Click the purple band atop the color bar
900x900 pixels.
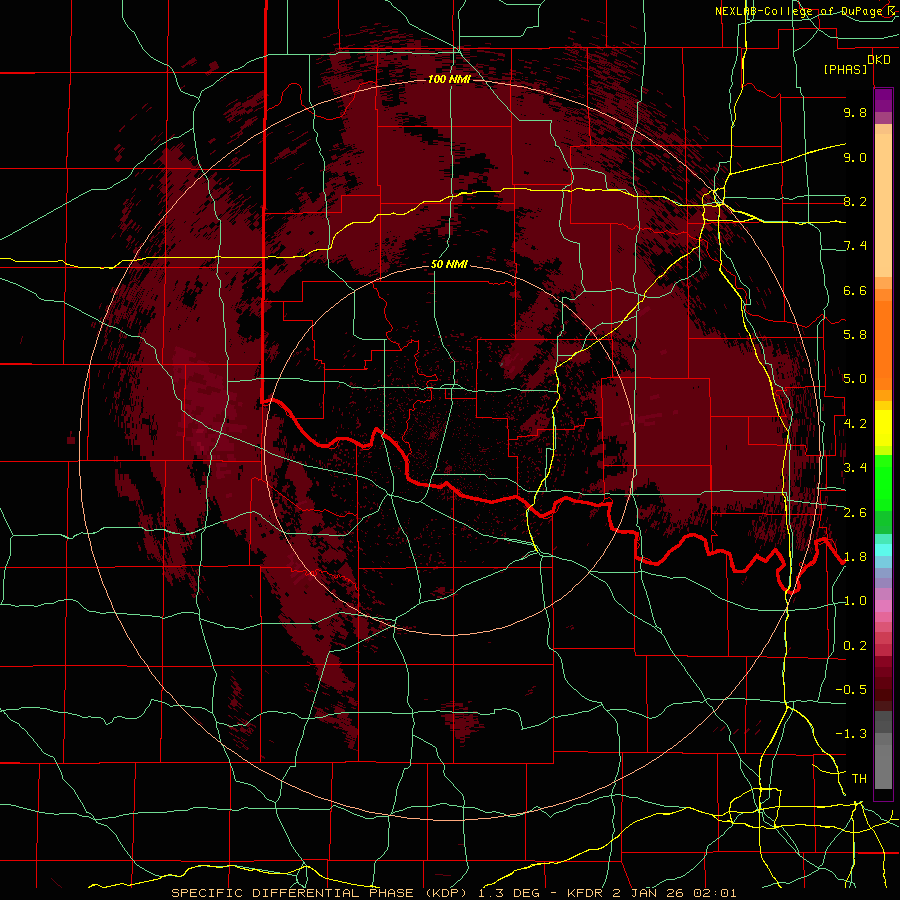pyautogui.click(x=883, y=100)
